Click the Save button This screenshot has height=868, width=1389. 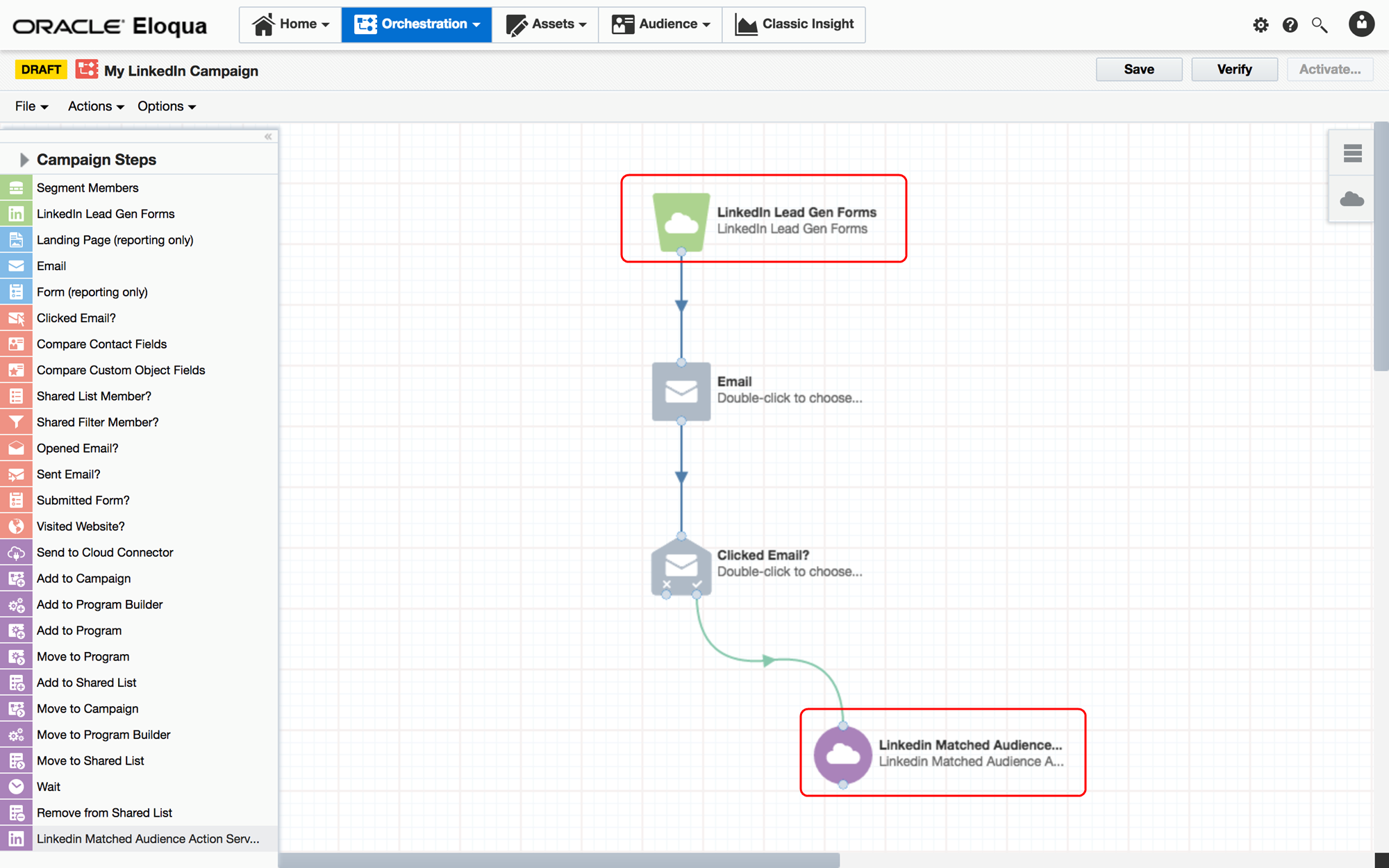(x=1138, y=69)
